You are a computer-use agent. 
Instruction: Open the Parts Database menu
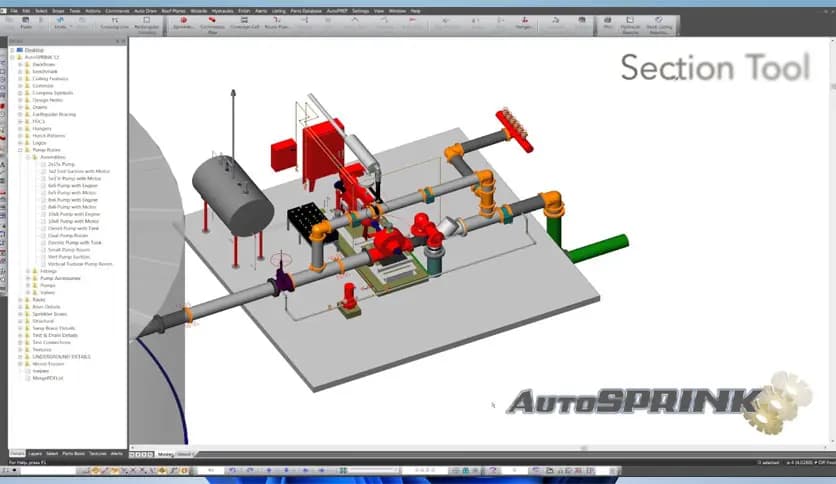[306, 11]
